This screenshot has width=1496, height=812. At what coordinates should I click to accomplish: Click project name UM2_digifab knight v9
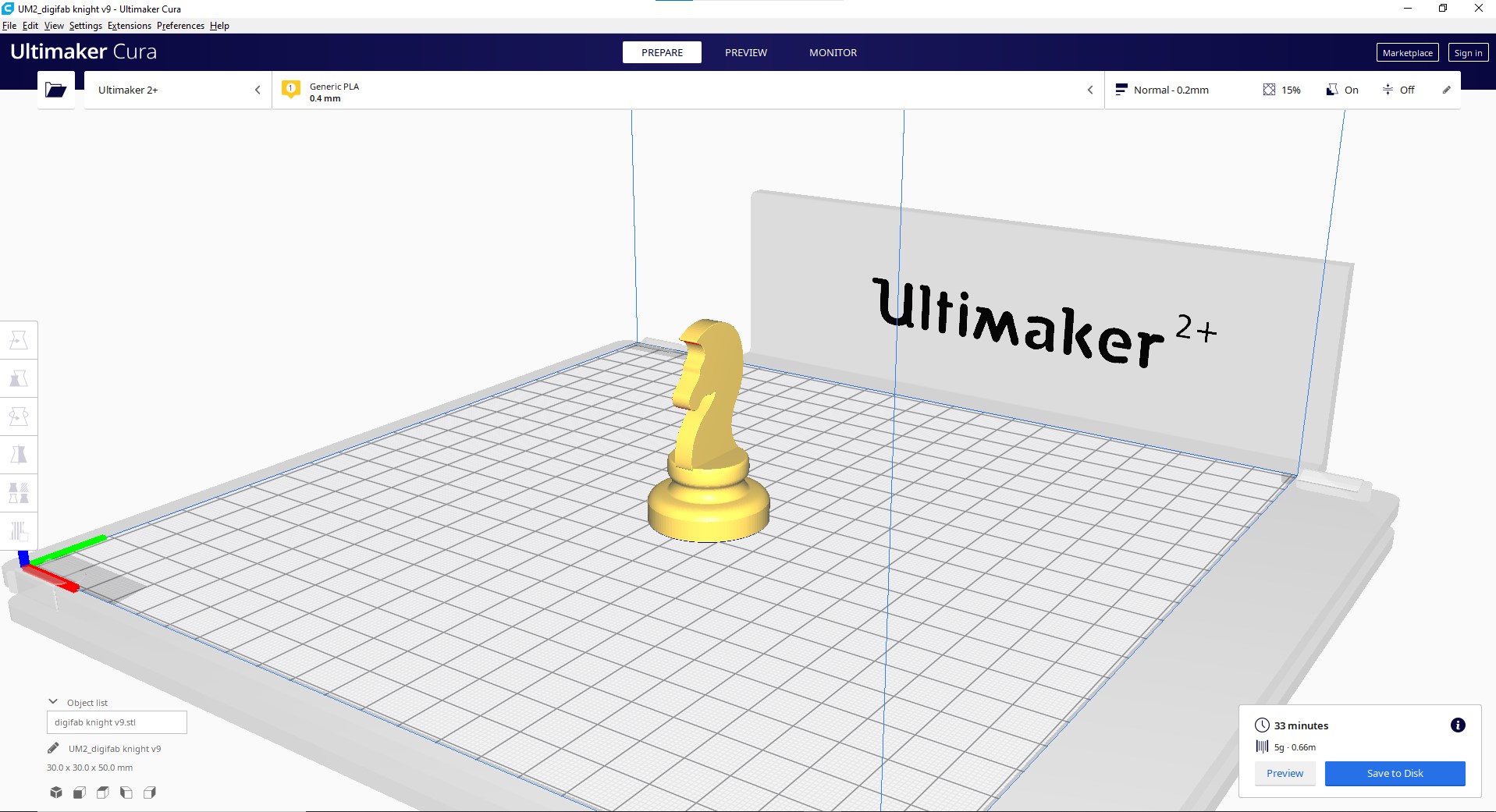(x=115, y=749)
